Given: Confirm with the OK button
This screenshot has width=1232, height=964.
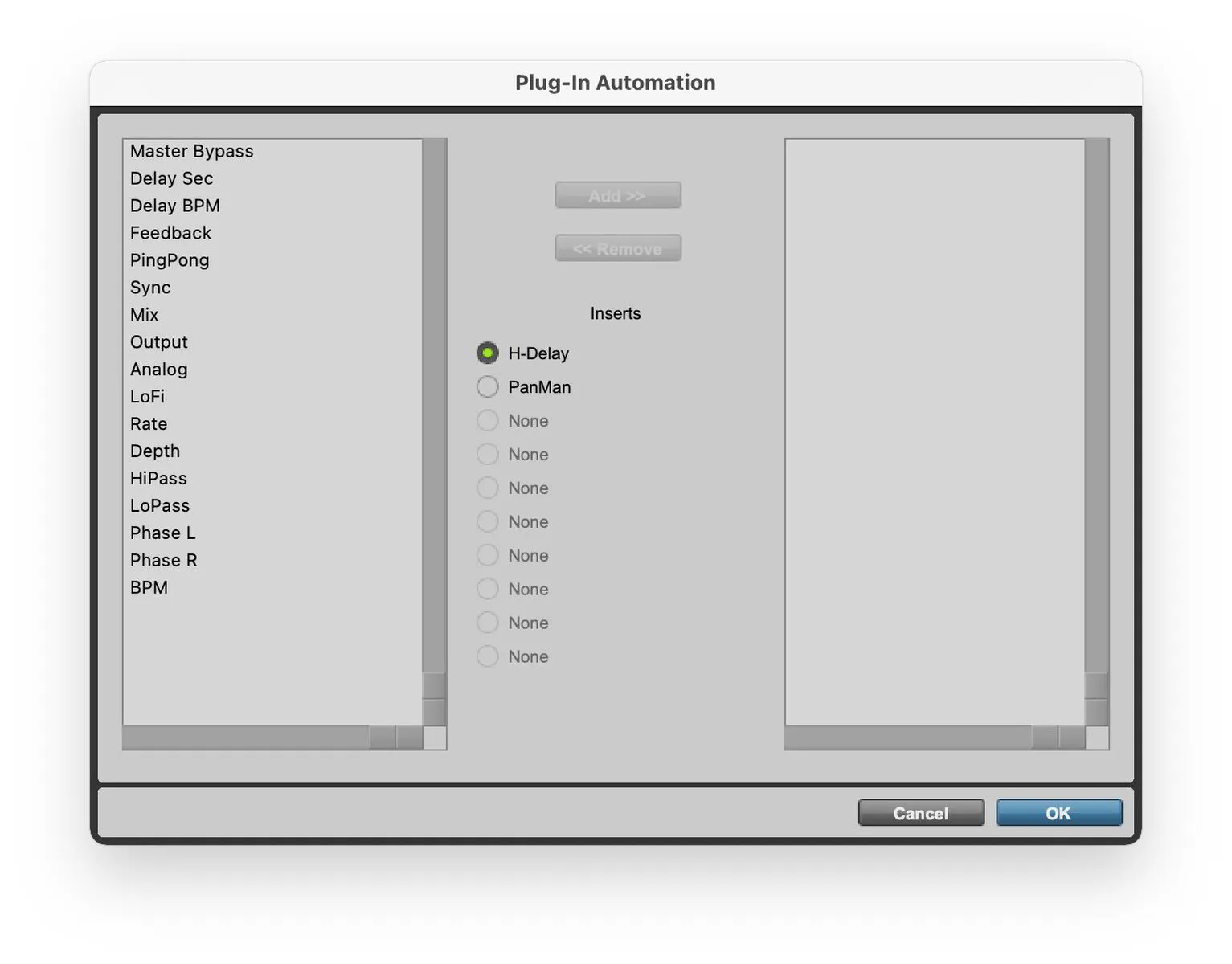Looking at the screenshot, I should point(1058,812).
